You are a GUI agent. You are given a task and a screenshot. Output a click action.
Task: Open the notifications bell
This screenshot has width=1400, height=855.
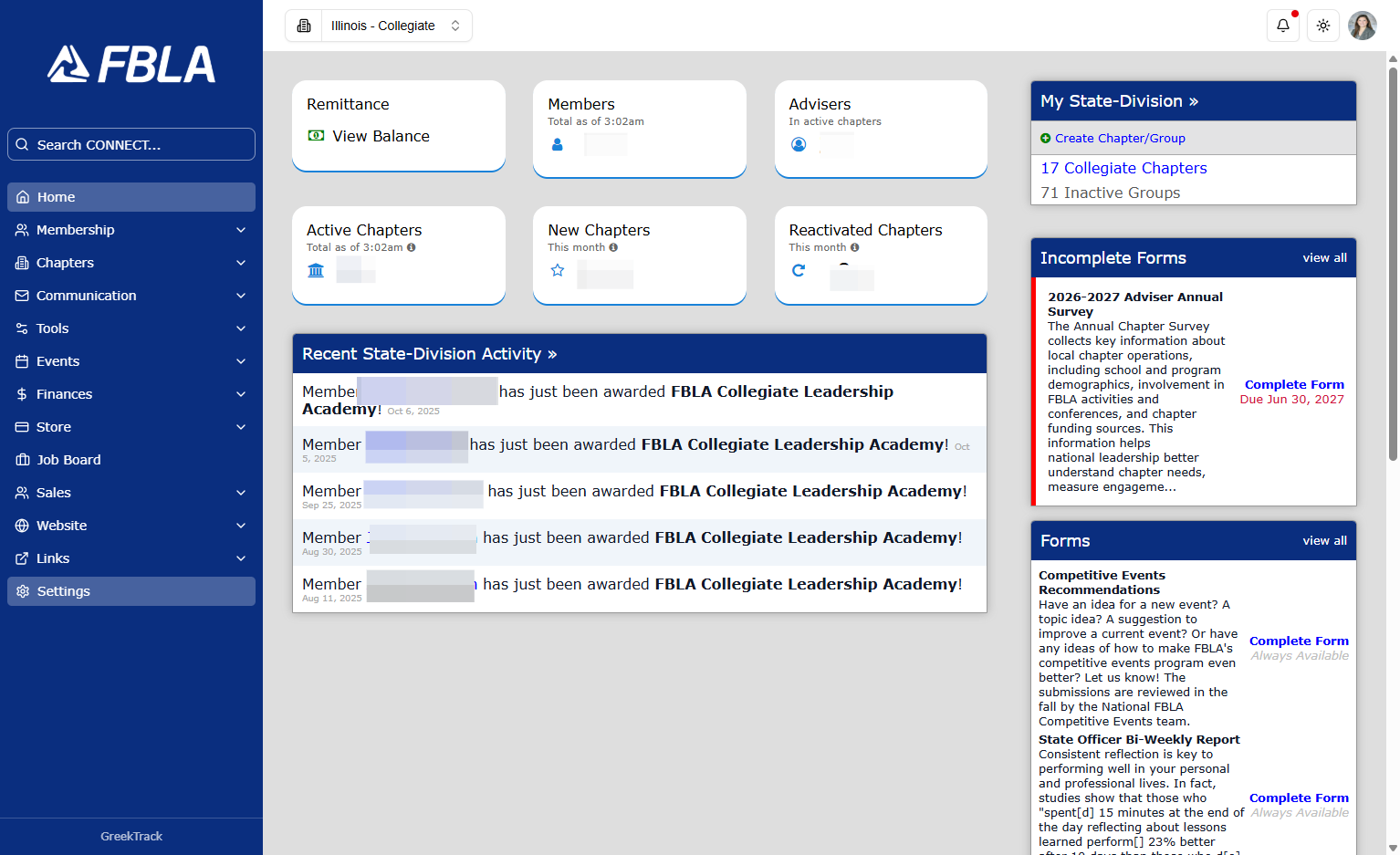pos(1283,26)
